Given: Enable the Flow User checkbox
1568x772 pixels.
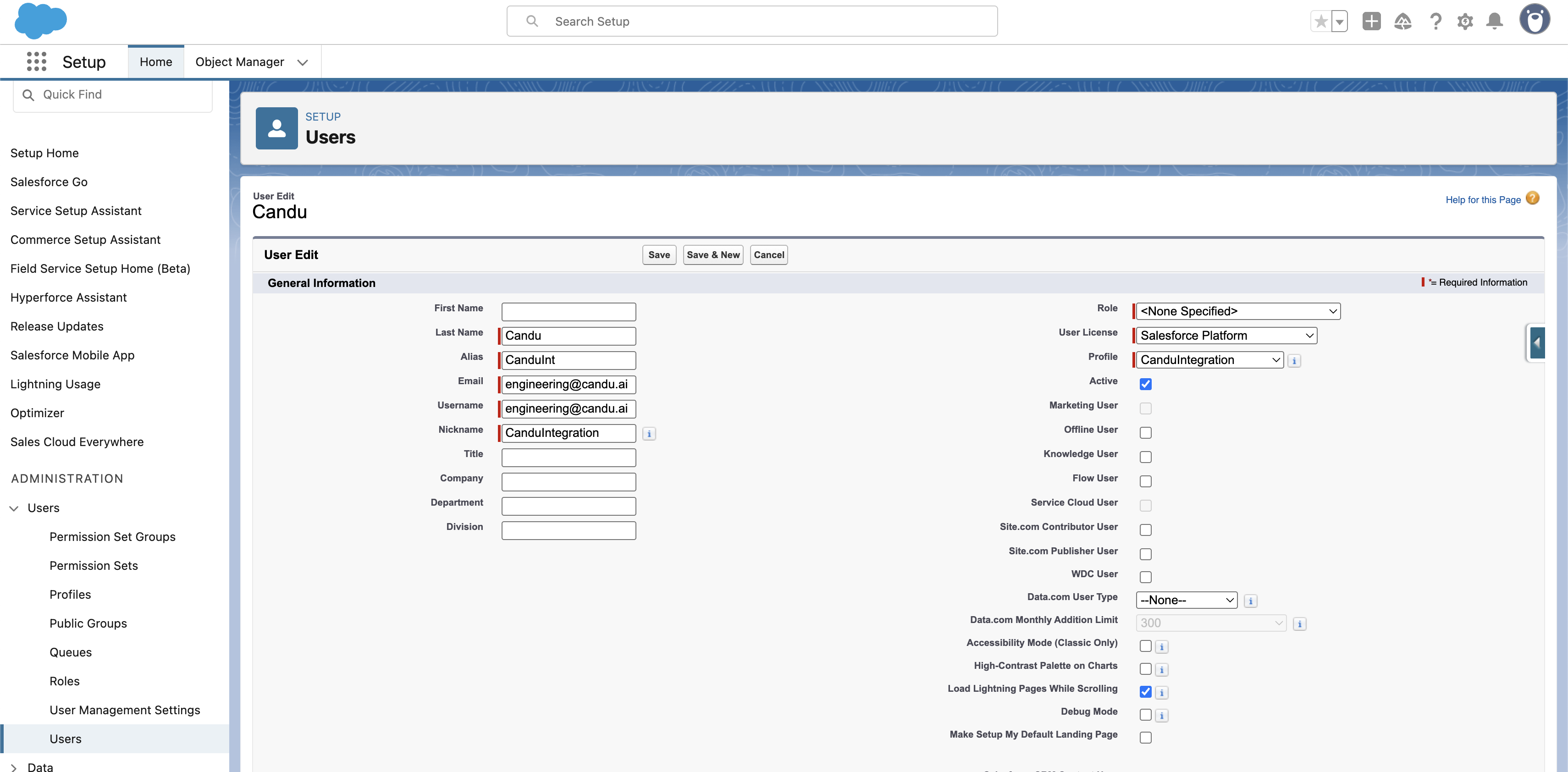Looking at the screenshot, I should 1145,481.
